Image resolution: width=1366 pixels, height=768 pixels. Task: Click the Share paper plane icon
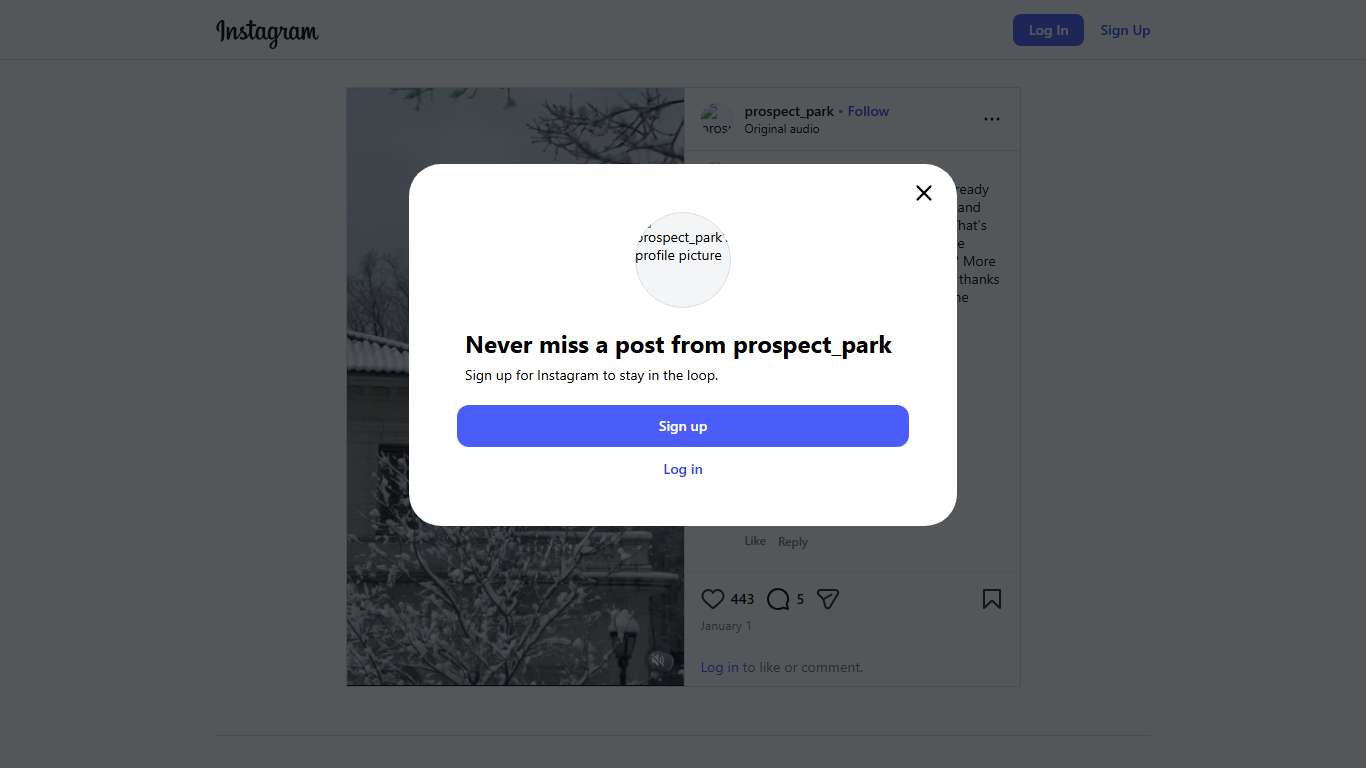click(x=827, y=599)
